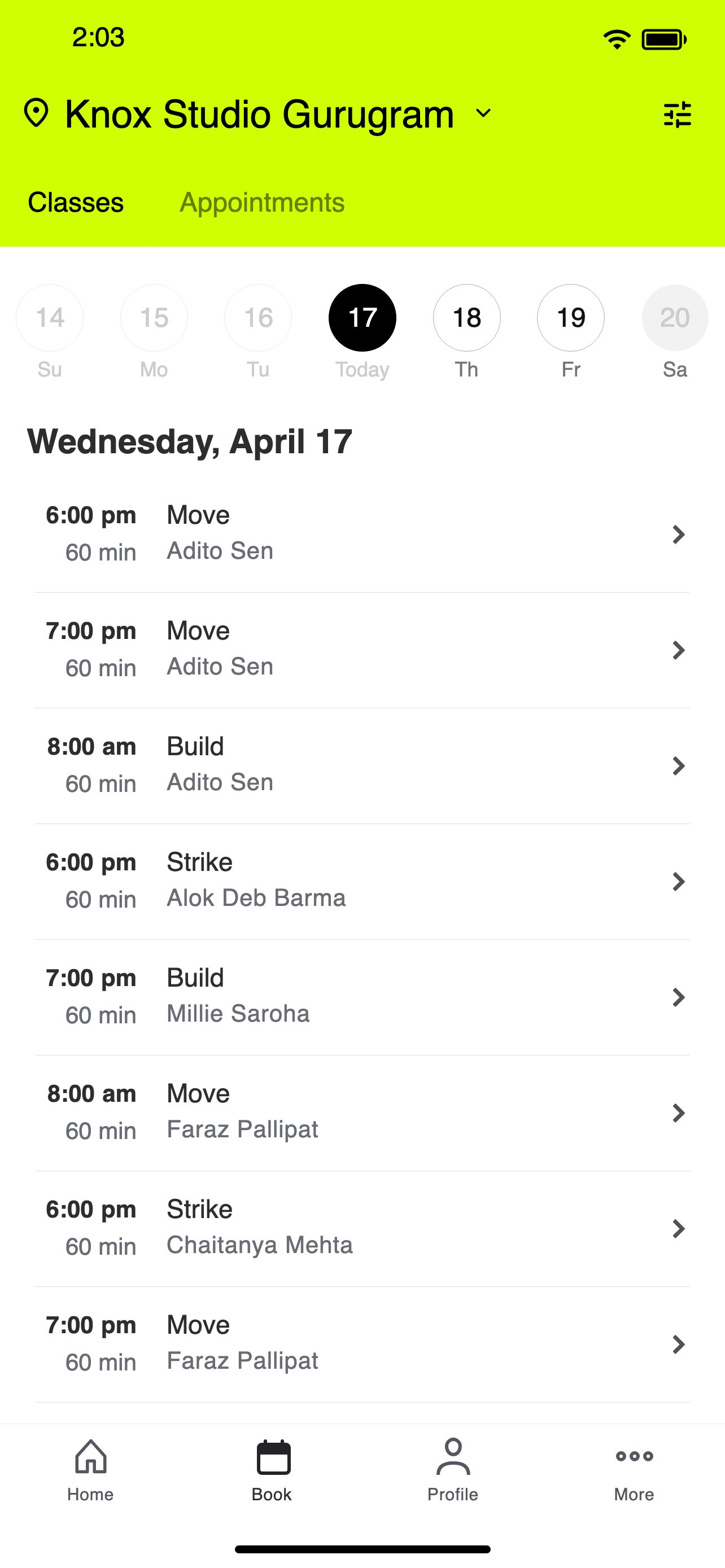Open Build class with Millie Saroha
The image size is (725, 1568).
click(x=362, y=997)
